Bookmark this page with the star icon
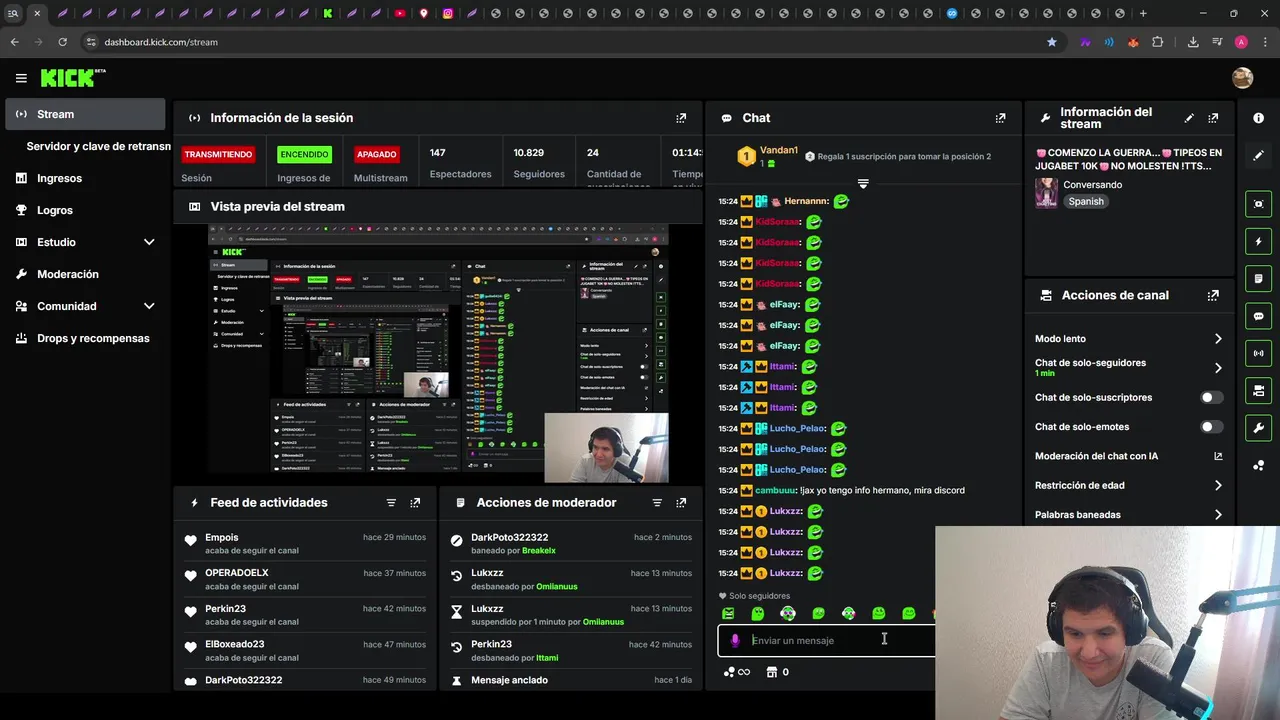Viewport: 1280px width, 720px height. click(x=1051, y=42)
